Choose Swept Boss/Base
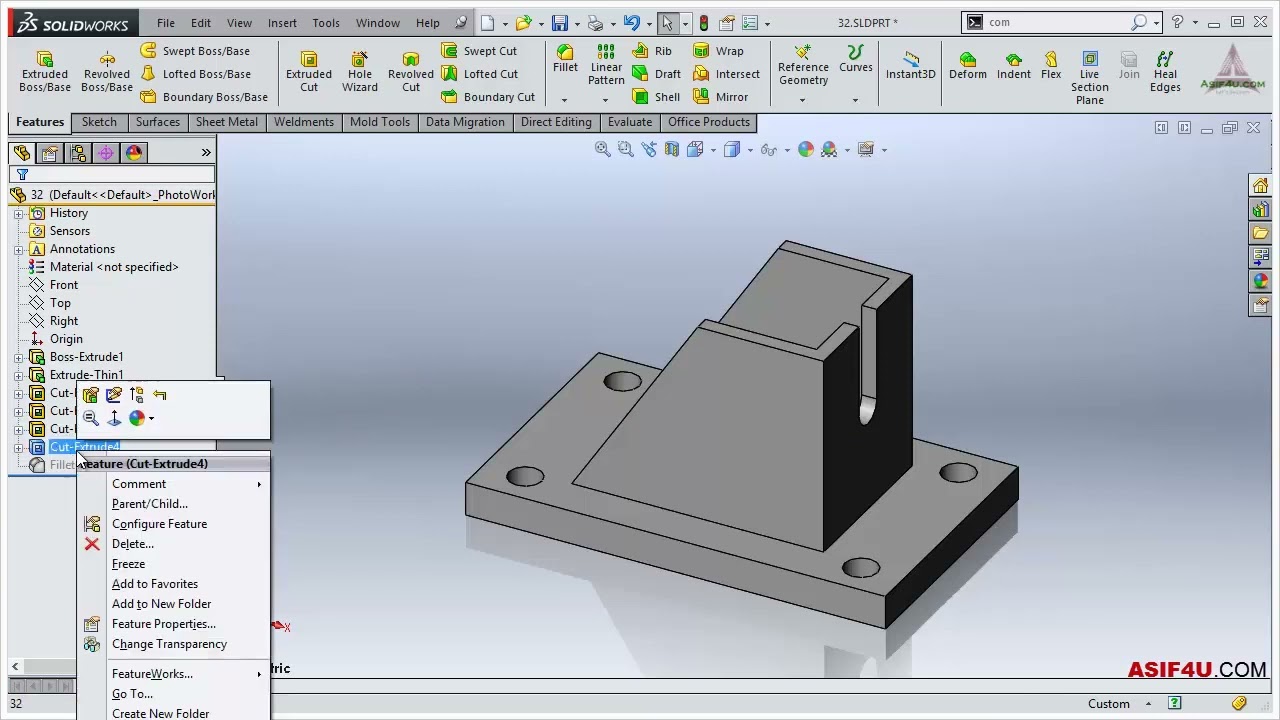 pos(195,51)
